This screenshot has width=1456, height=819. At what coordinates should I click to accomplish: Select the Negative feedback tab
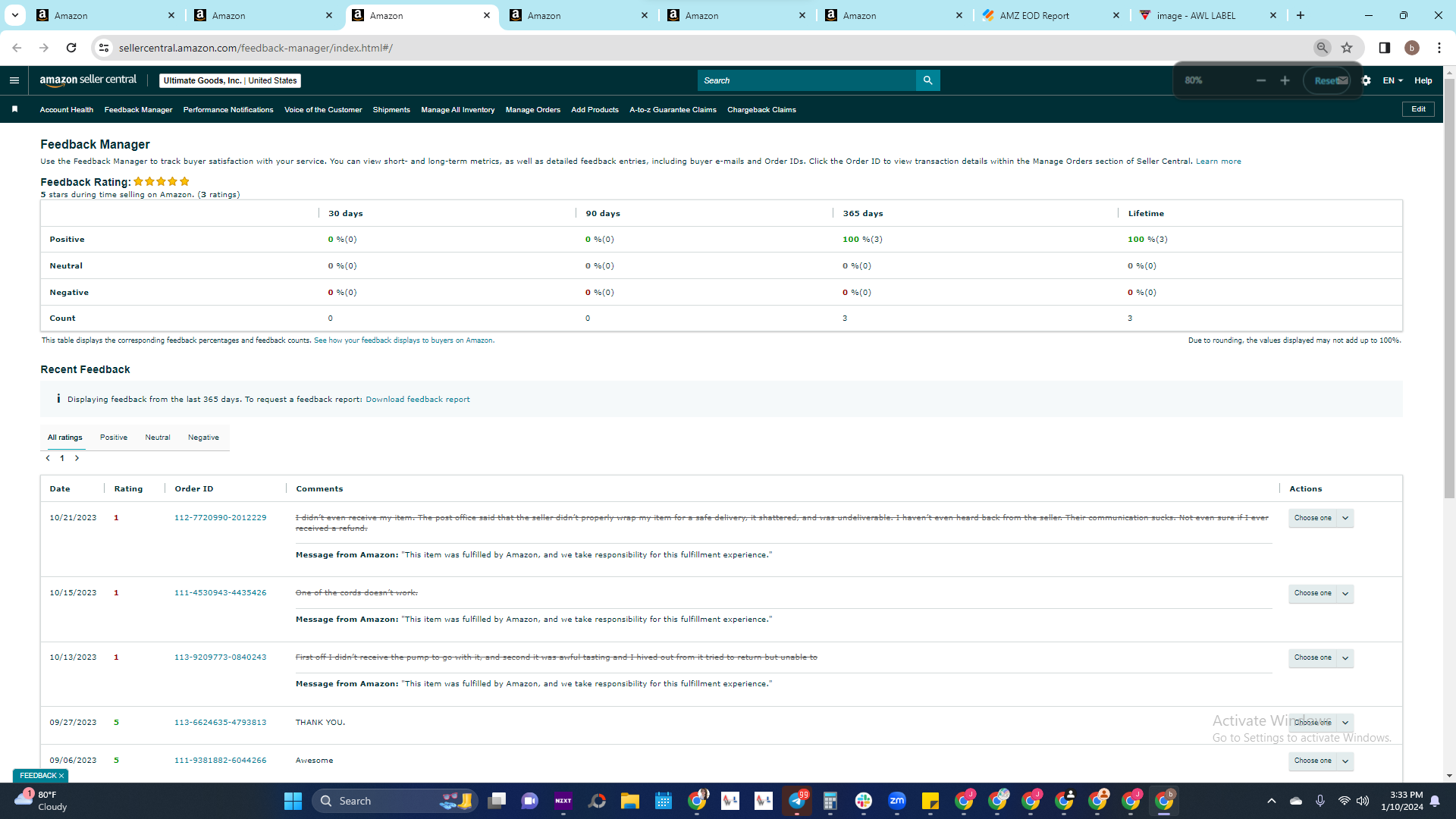203,438
